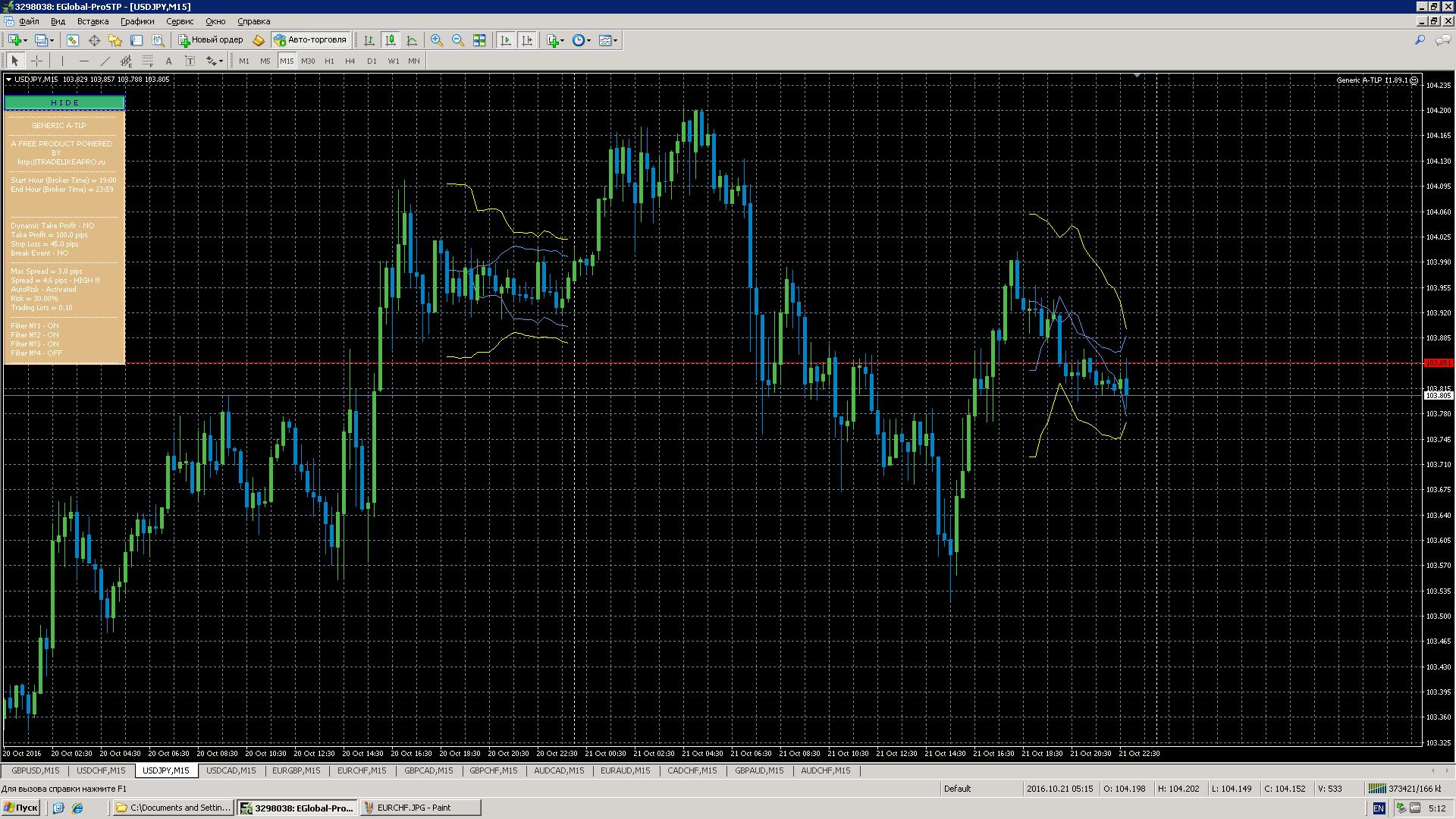This screenshot has height=819, width=1456.
Task: Click the Templates icon
Action: (604, 40)
